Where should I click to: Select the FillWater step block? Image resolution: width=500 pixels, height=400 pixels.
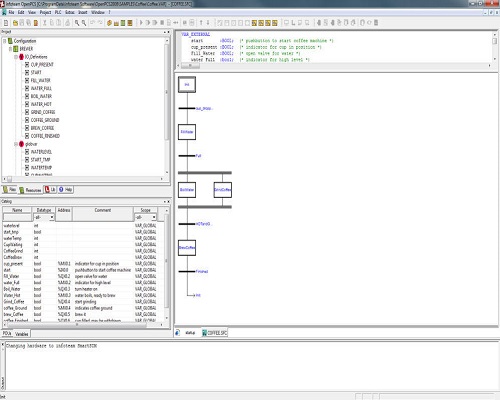pyautogui.click(x=187, y=132)
